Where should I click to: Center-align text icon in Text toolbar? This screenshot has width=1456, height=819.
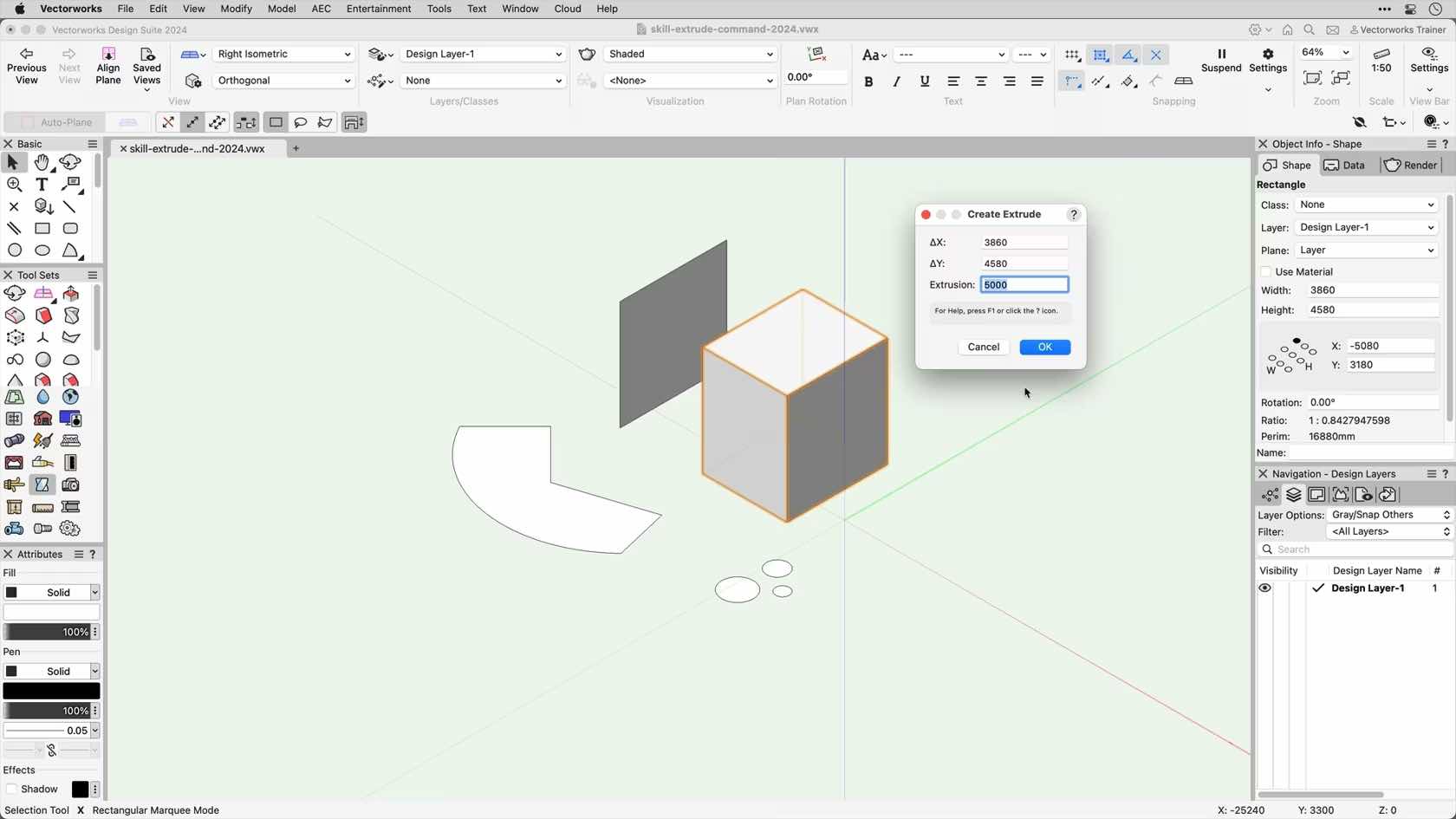(x=981, y=81)
